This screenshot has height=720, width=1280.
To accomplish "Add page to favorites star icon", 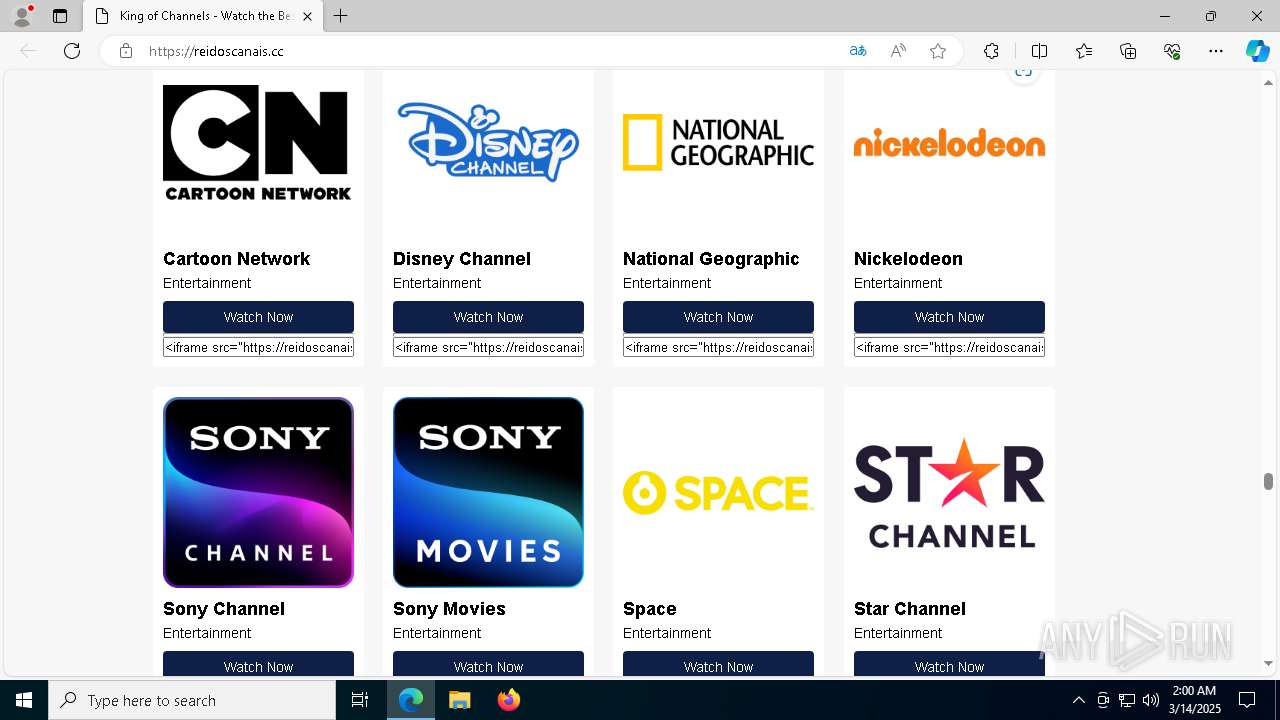I will click(938, 51).
